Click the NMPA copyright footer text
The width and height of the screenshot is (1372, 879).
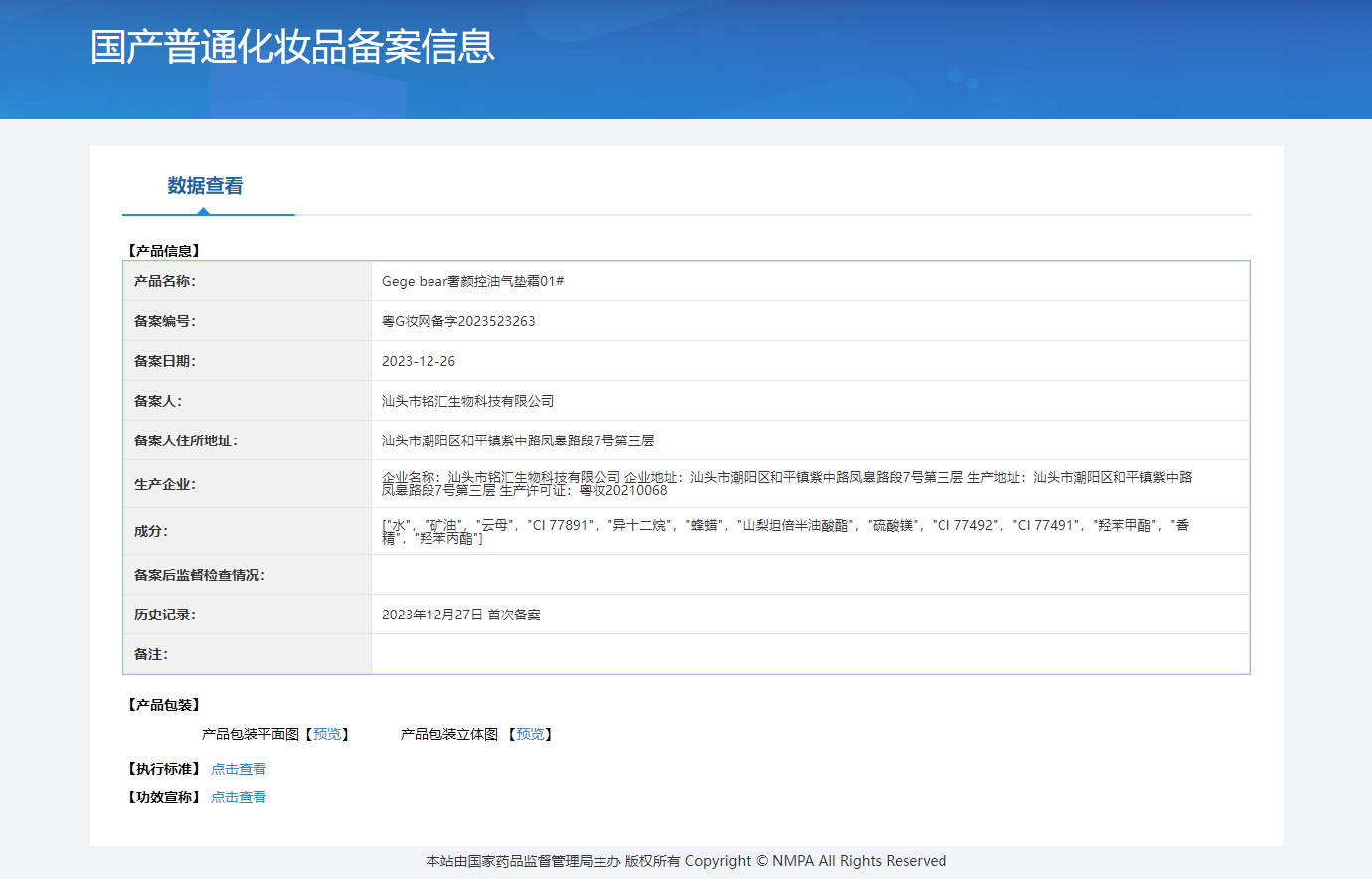click(x=686, y=861)
